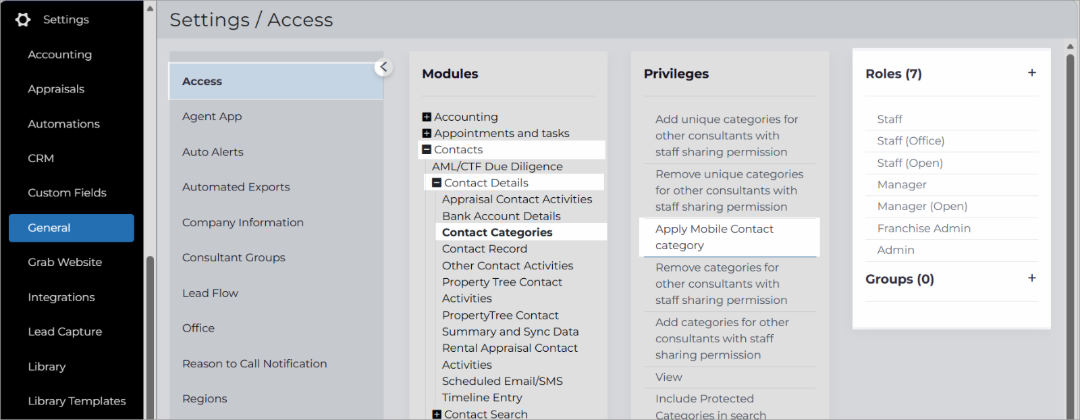Open the Lead Capture settings section

coord(65,332)
